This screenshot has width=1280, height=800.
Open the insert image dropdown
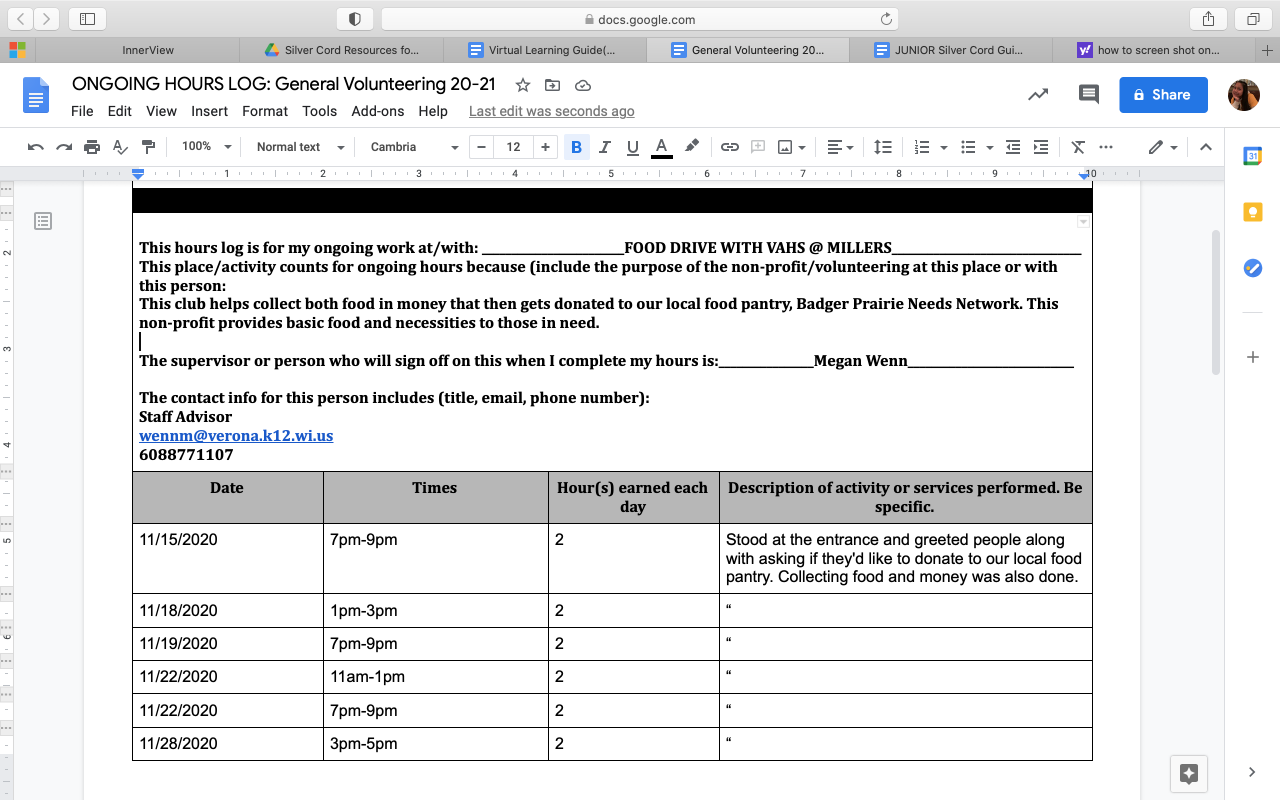792,147
